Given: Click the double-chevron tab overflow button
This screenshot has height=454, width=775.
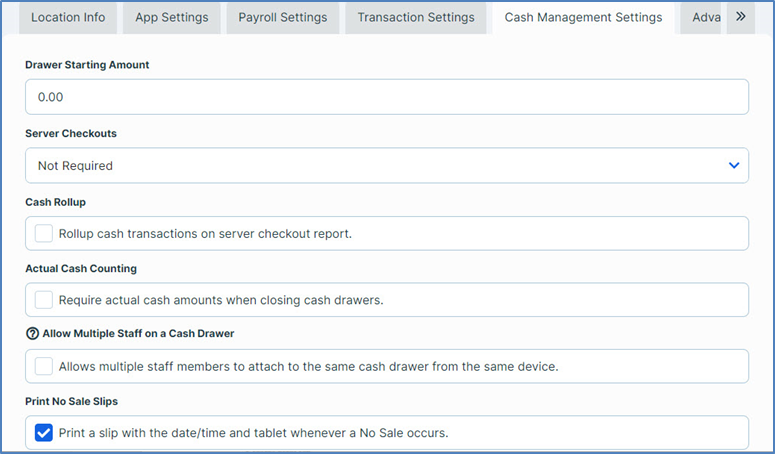Looking at the screenshot, I should (x=740, y=17).
